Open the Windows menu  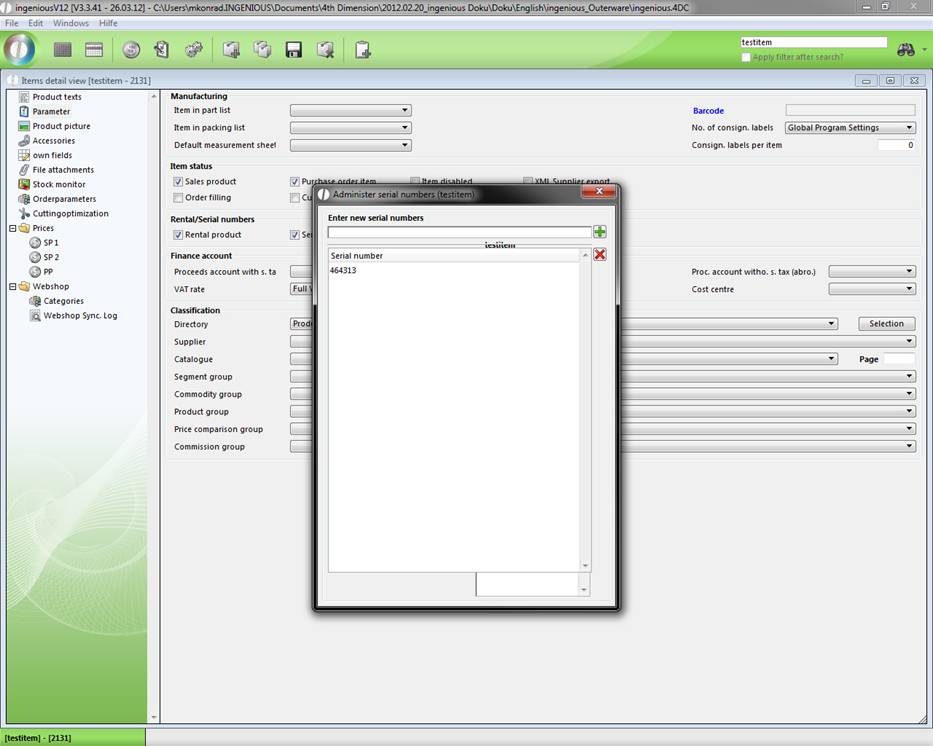70,23
